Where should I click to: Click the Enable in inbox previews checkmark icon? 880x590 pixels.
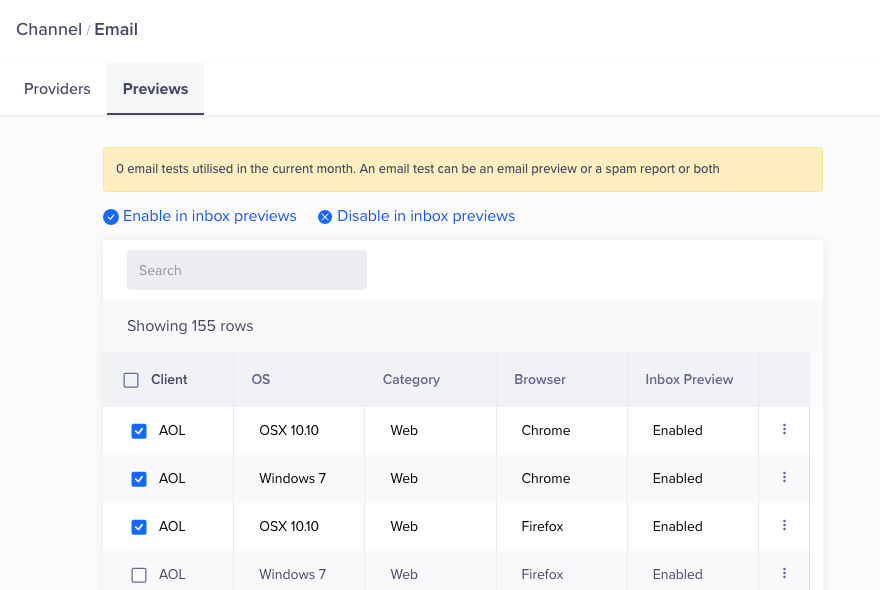[x=111, y=217]
